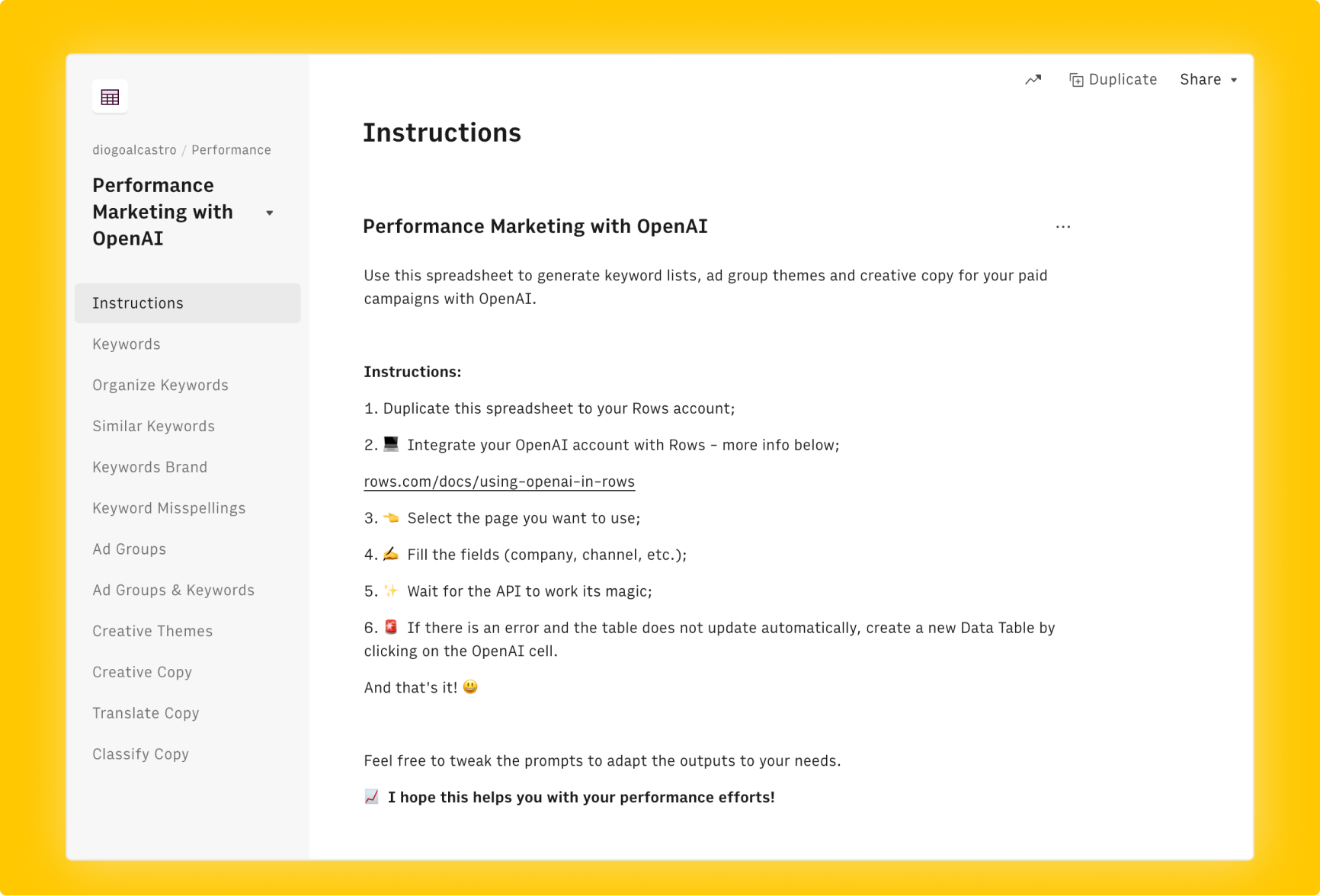Click the diogoalcastro breadcrumb link

pyautogui.click(x=134, y=150)
